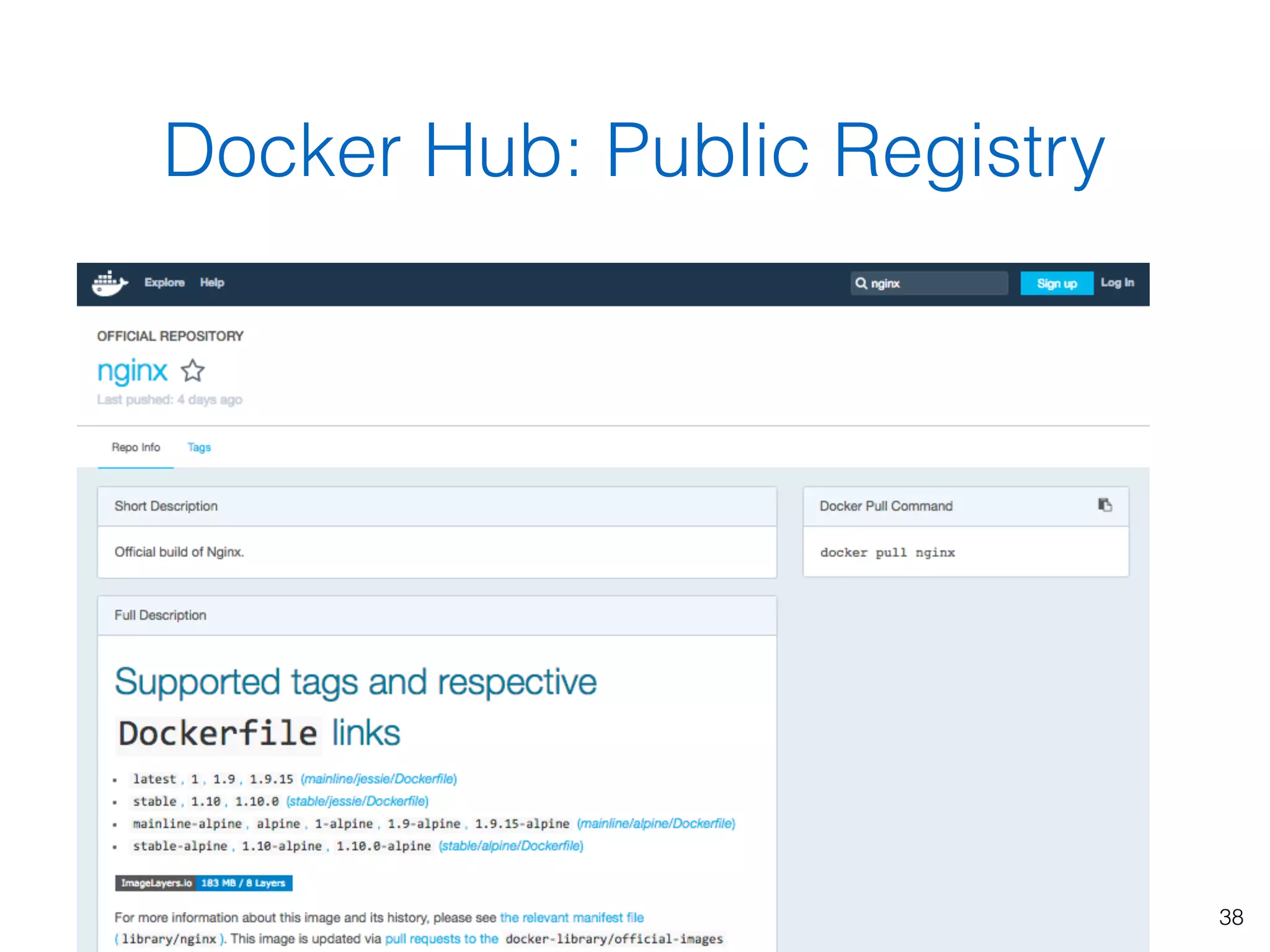This screenshot has height=952, width=1270.
Task: Click the 'Supported tags and respective' heading
Action: [355, 682]
